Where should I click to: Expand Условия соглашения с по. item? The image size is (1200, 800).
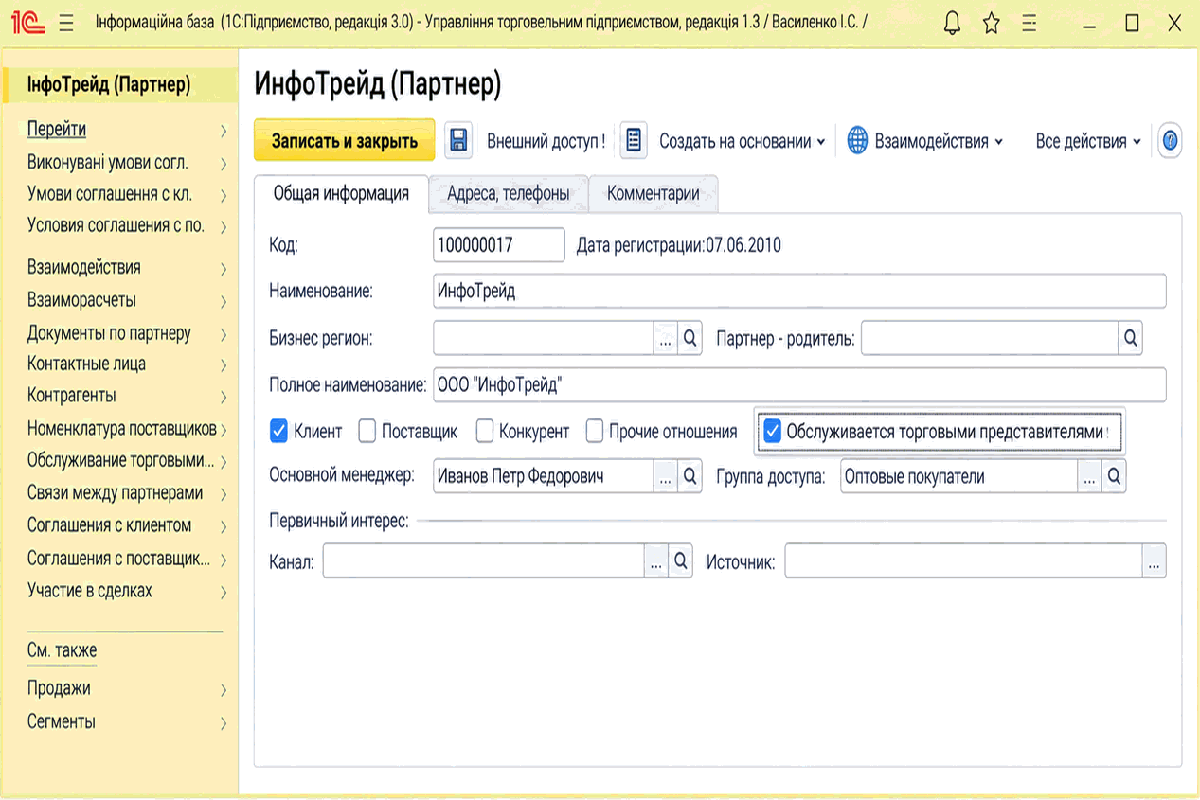point(126,226)
